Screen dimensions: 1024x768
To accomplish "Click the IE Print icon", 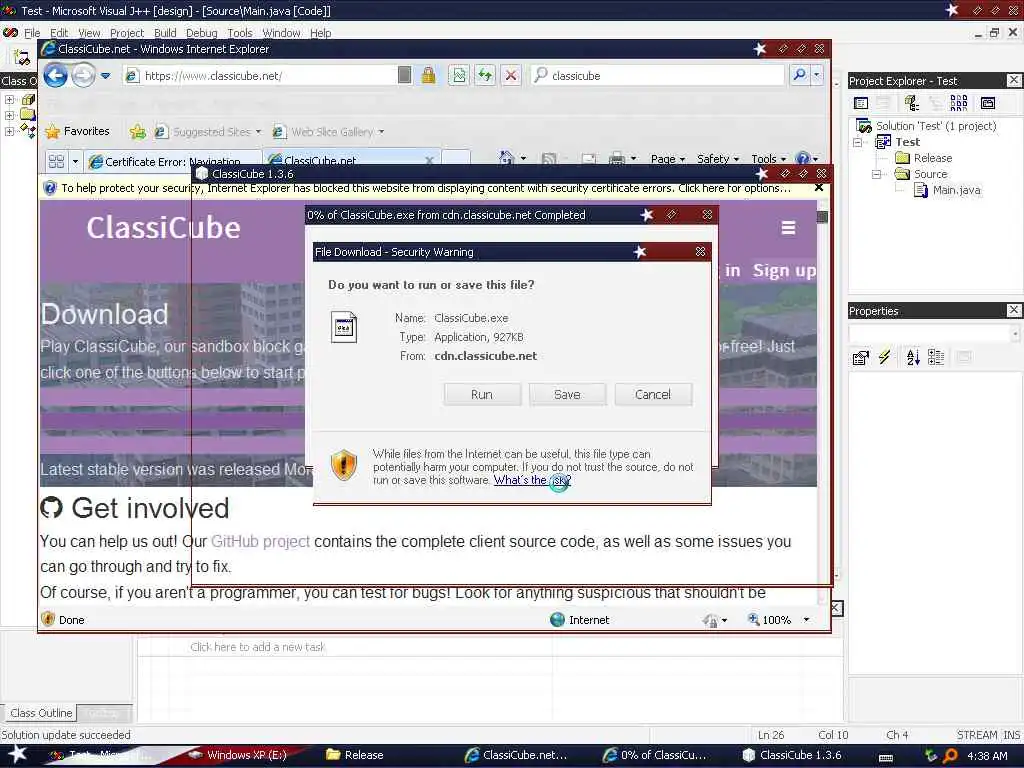I will 616,159.
